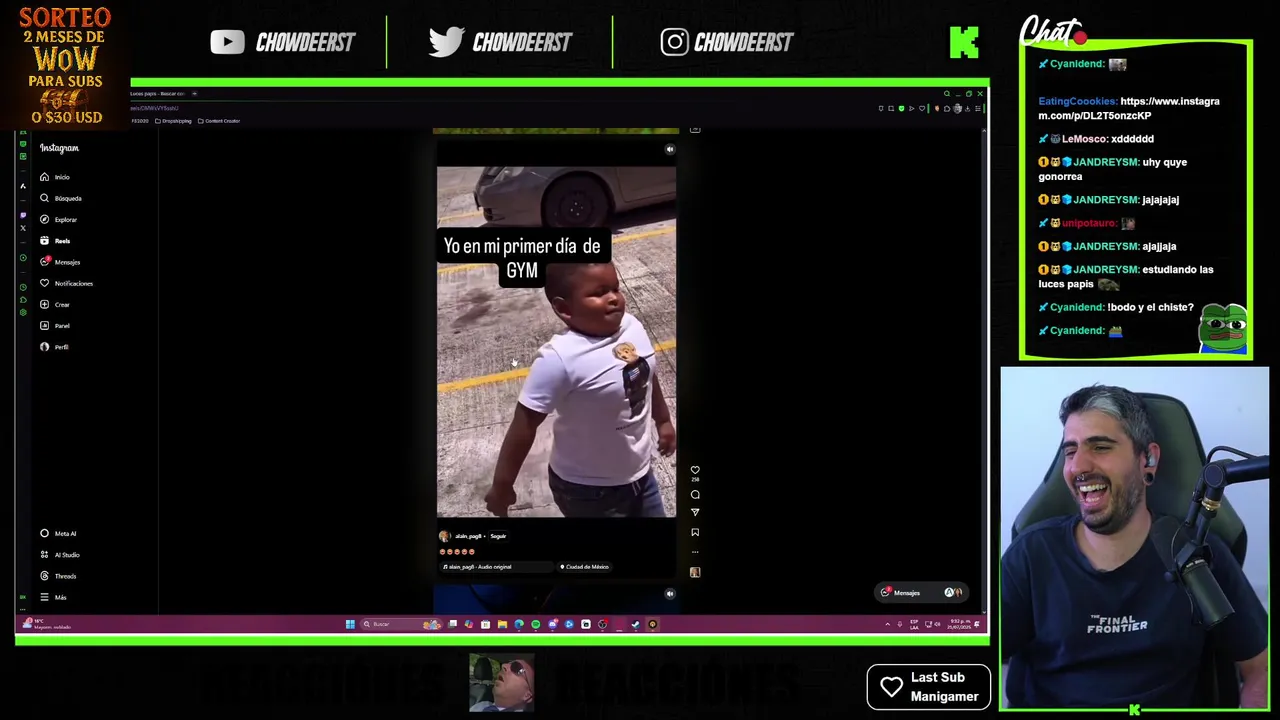The image size is (1280, 720).
Task: Click Seguir next to alain_pag8
Action: [498, 536]
